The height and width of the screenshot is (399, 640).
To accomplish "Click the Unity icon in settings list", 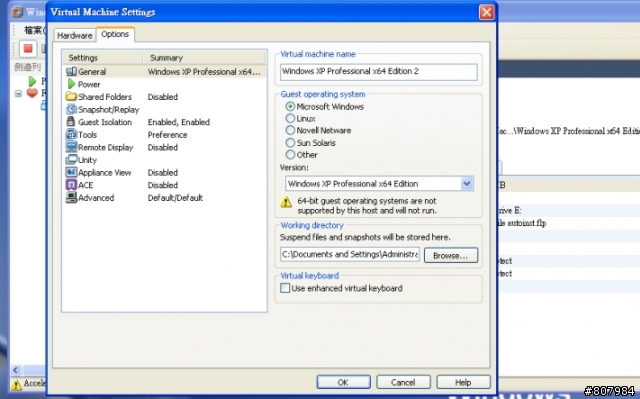I will point(71,160).
